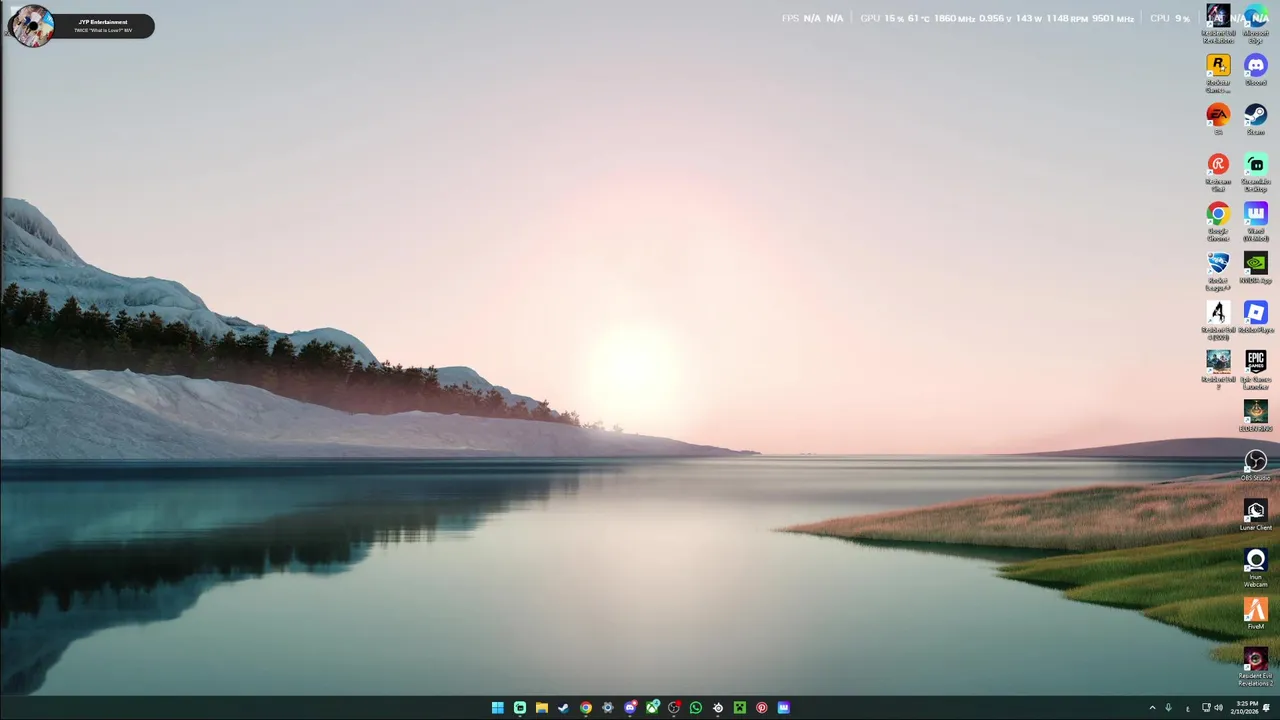1280x720 pixels.
Task: Open Resident Evil Revelations 2 desktop shortcut
Action: tap(1255, 667)
